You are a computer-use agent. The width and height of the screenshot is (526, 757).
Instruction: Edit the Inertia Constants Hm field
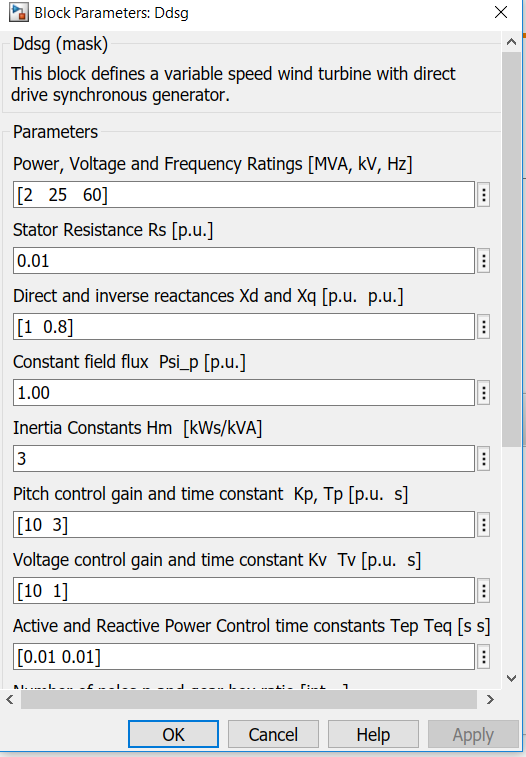click(244, 459)
